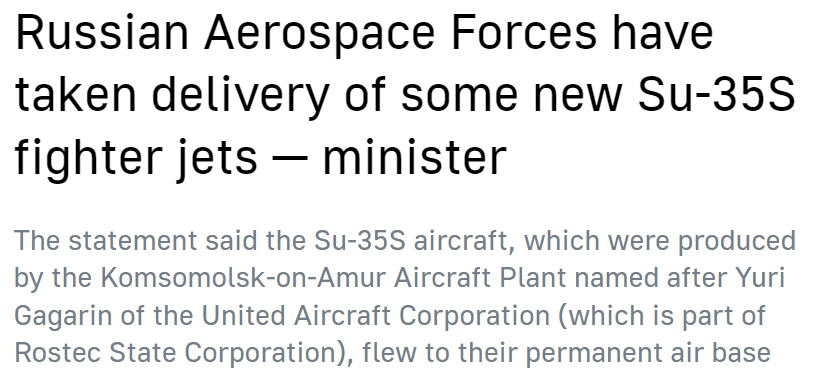
Task: Click the word "have" in the headline
Action: tap(662, 34)
